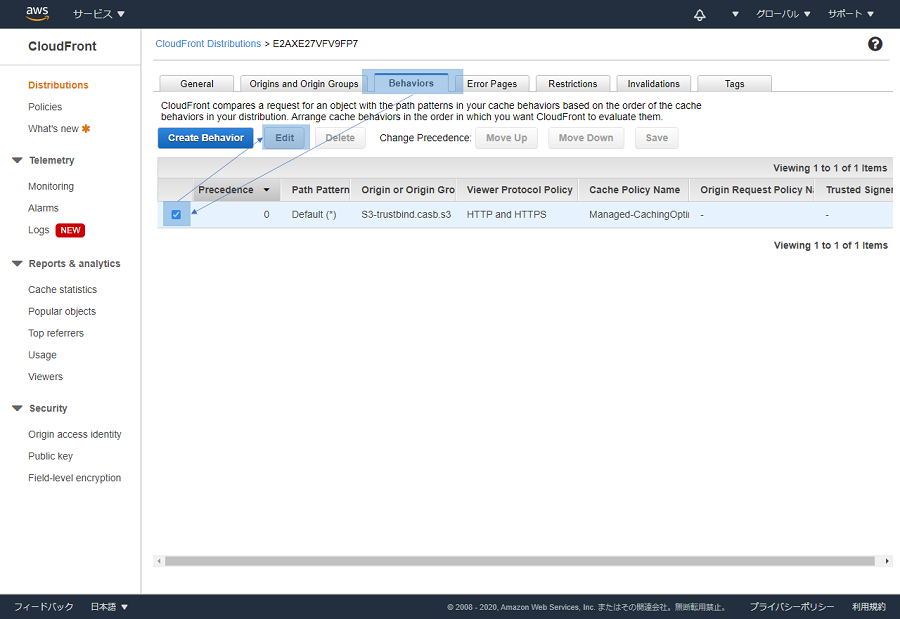The width and height of the screenshot is (900, 619).
Task: Click the NEW badge beside Logs
Action: [70, 230]
